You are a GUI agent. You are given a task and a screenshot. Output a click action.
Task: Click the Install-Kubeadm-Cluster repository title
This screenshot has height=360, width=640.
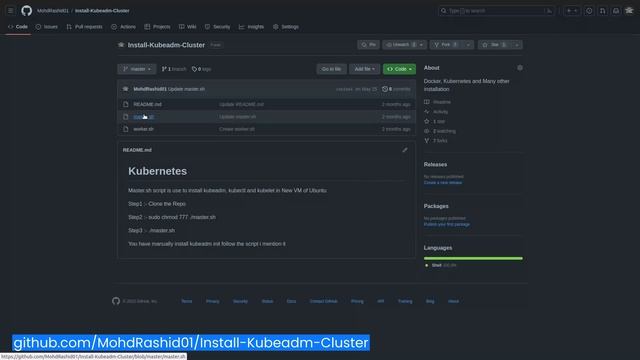click(166, 45)
